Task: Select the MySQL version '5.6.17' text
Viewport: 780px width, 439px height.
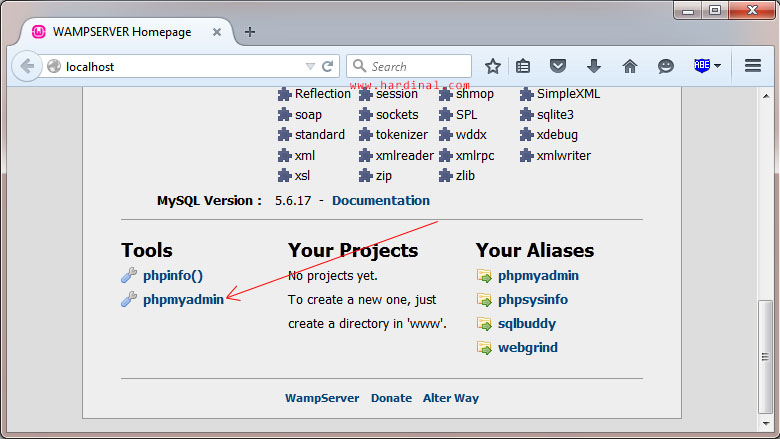Action: pyautogui.click(x=293, y=201)
